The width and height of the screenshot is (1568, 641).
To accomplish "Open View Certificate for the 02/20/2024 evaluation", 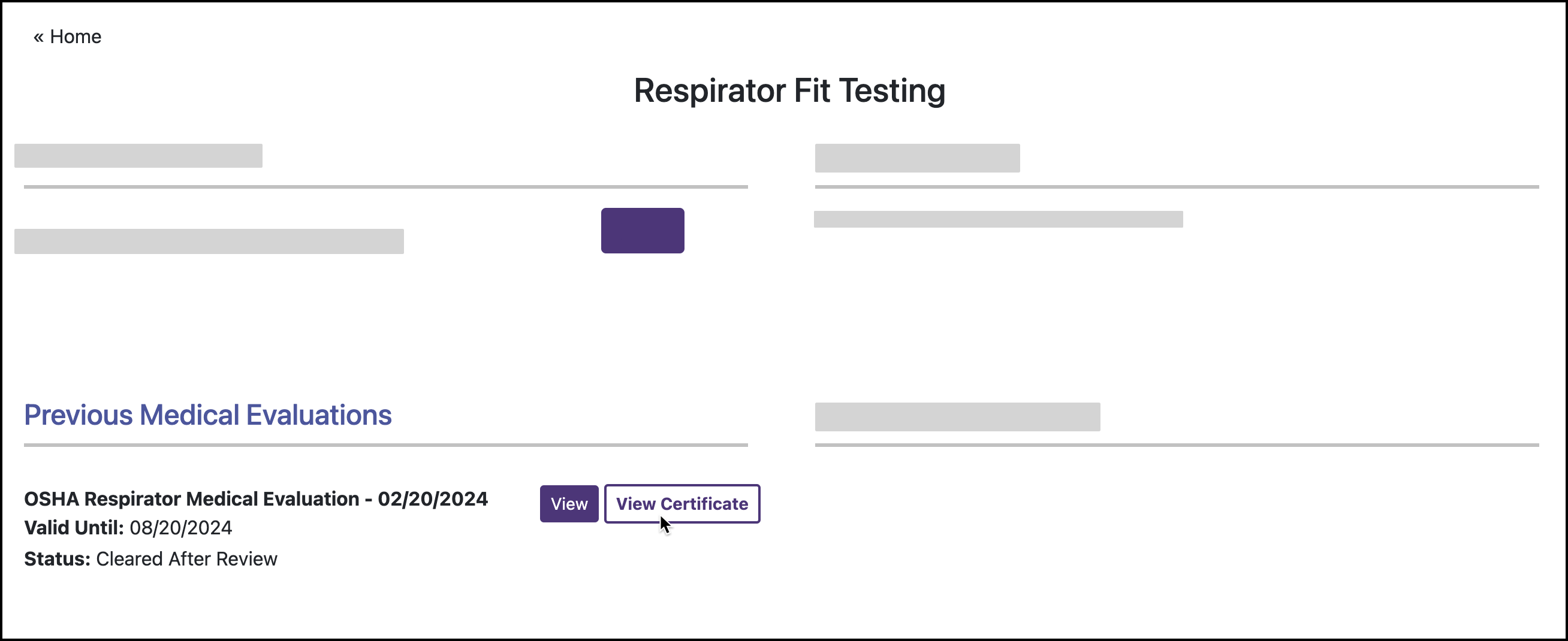I will pos(682,504).
